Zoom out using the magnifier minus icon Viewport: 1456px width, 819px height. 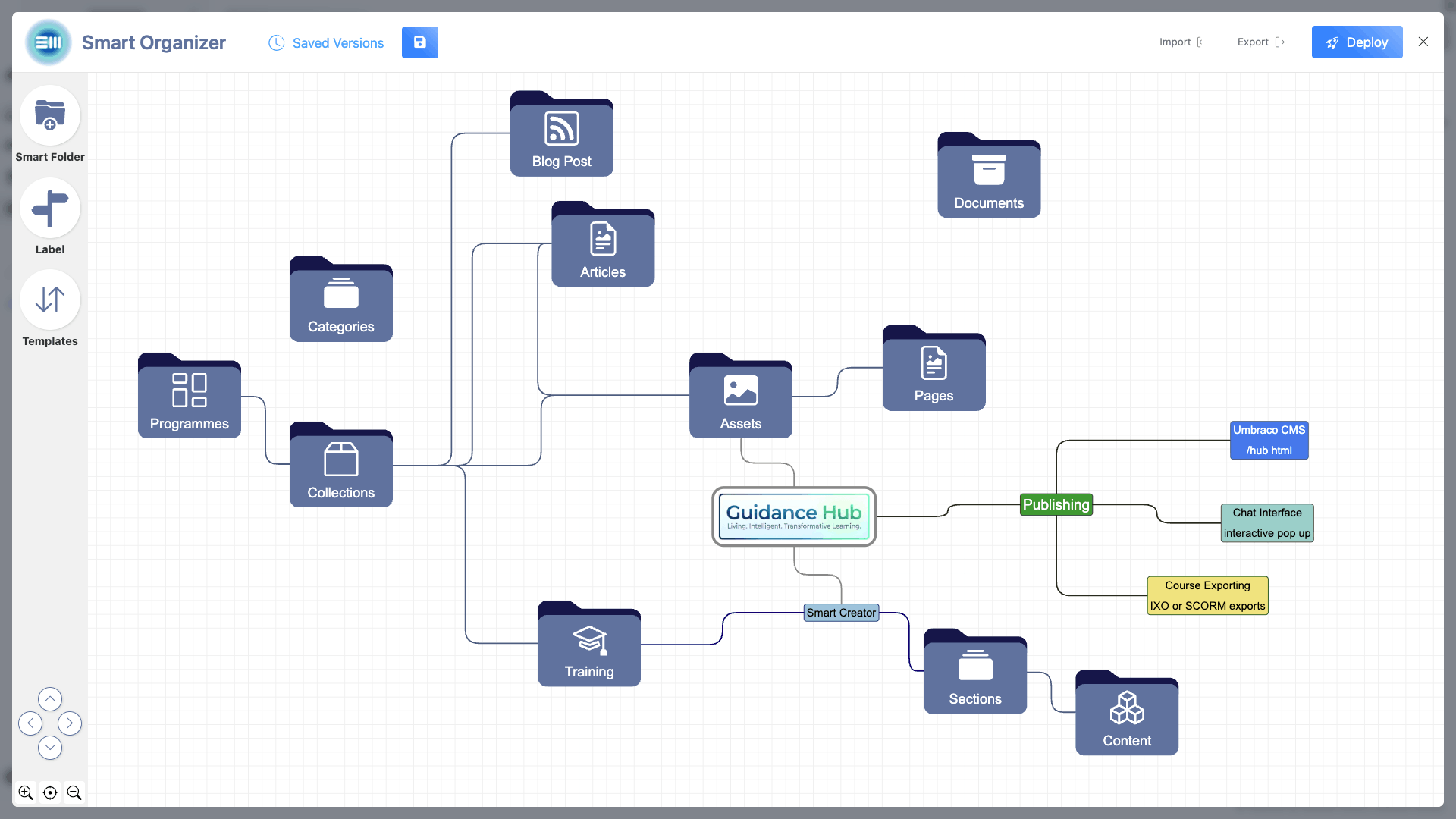coord(74,792)
